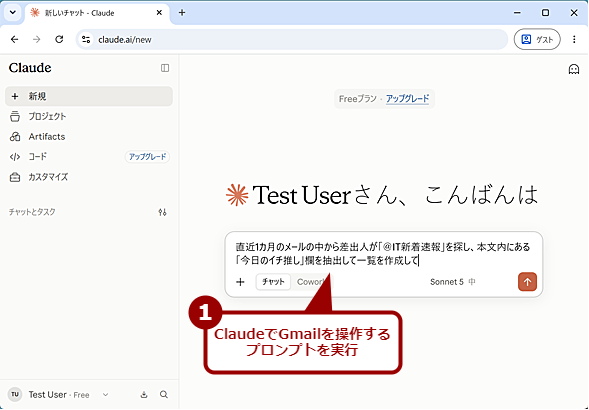Click the チャットとタスク section label
The height and width of the screenshot is (410, 589).
(32, 212)
